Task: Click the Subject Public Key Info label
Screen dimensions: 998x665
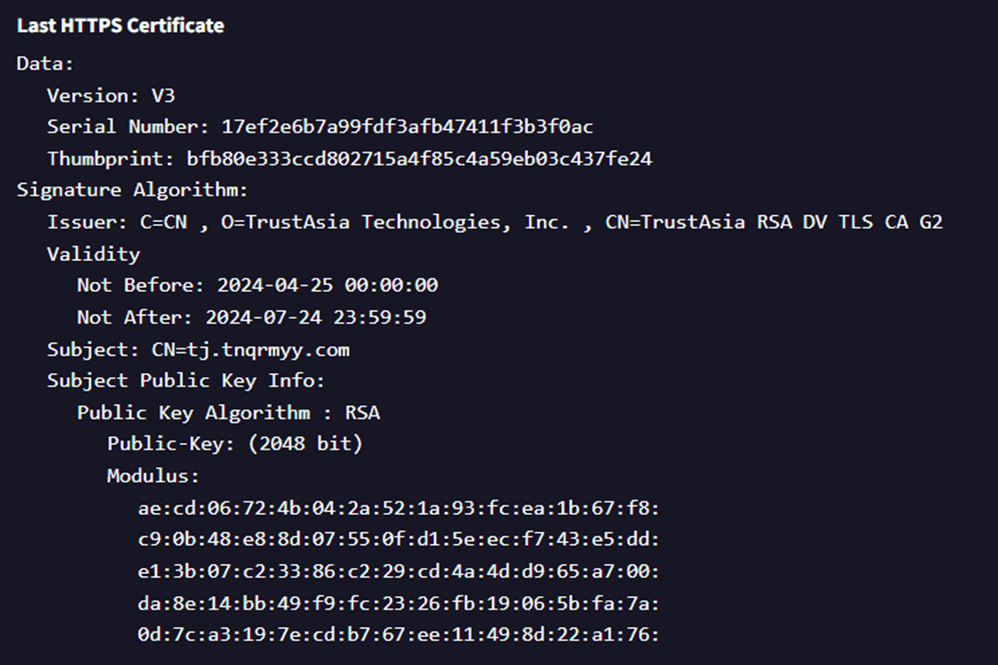Action: (186, 380)
